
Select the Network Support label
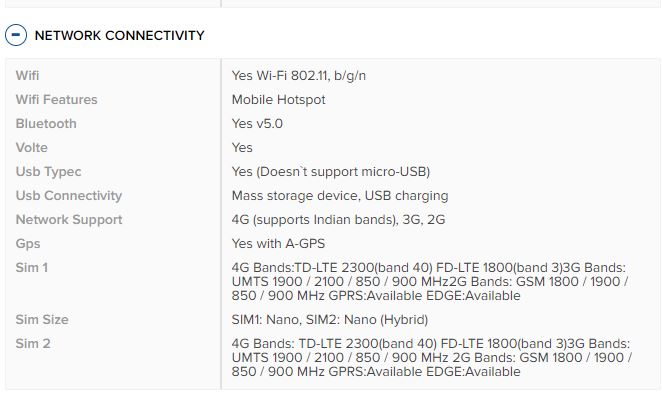pos(69,220)
